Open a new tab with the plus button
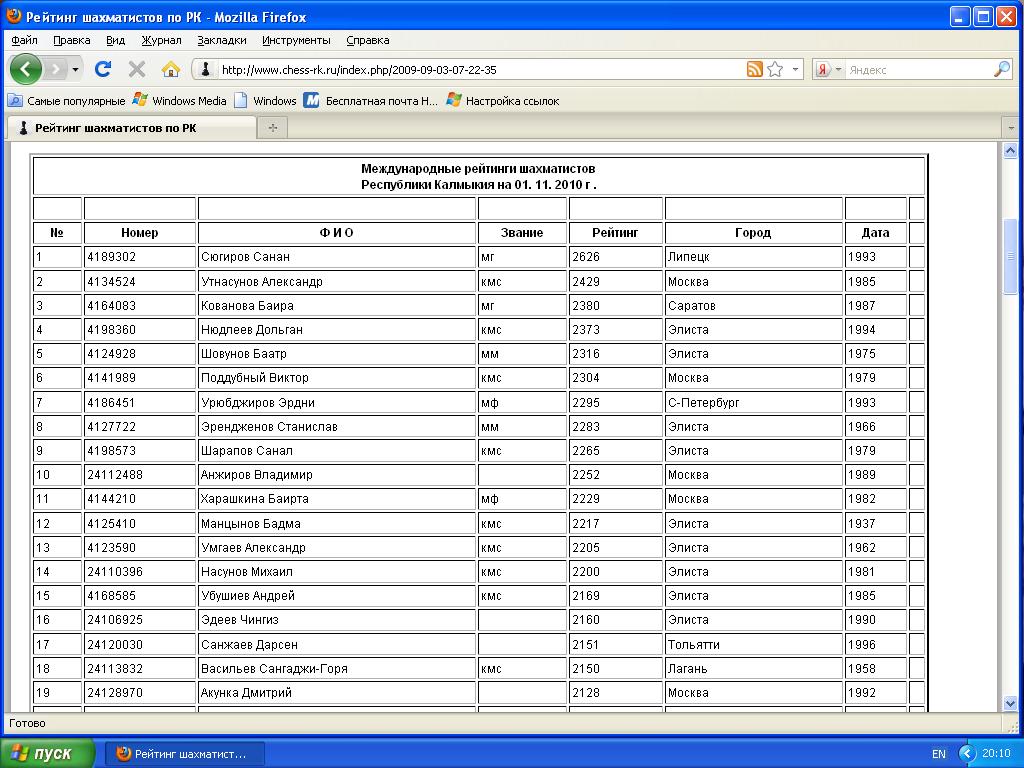 coord(272,128)
